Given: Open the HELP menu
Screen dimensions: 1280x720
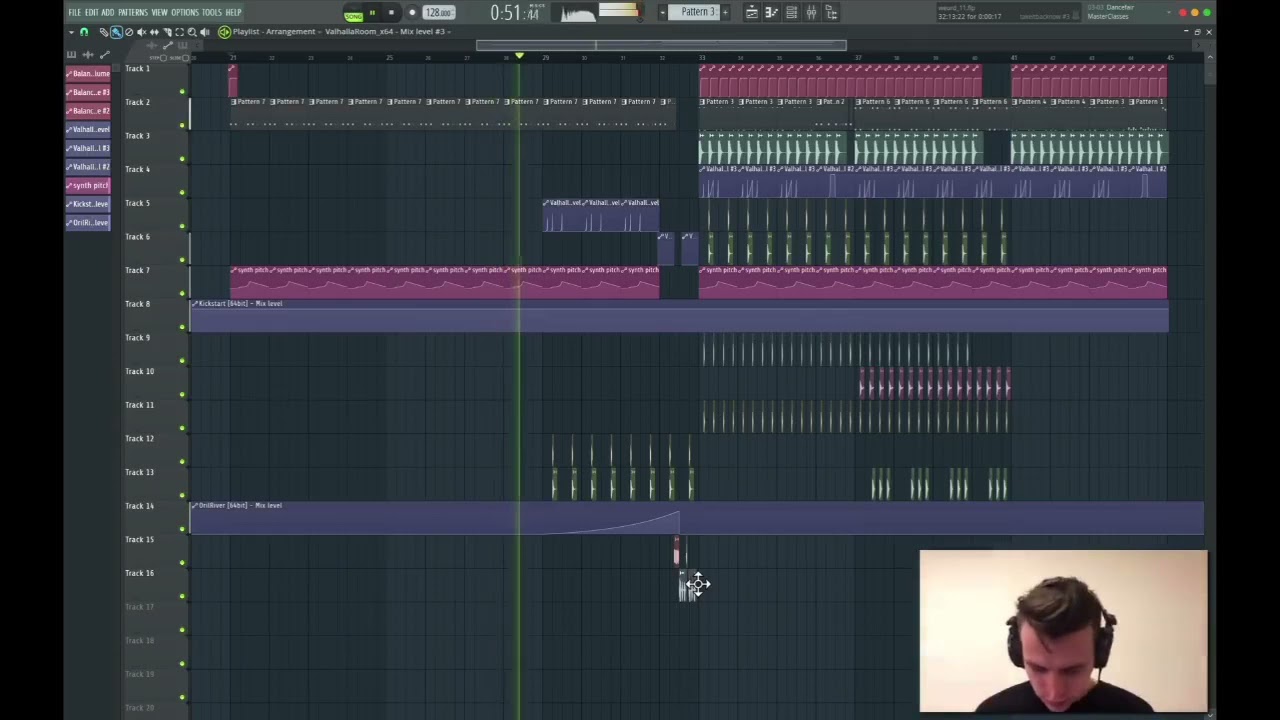Looking at the screenshot, I should (233, 12).
